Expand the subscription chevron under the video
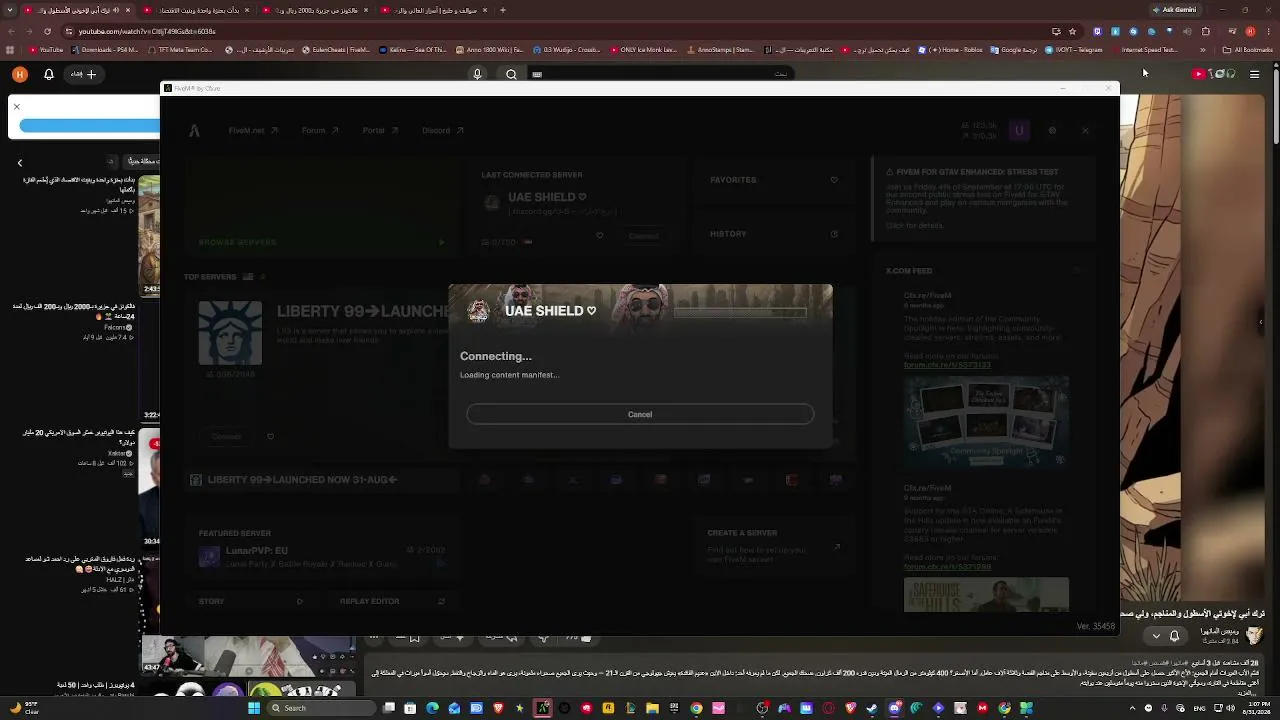1280x720 pixels. (x=1157, y=636)
